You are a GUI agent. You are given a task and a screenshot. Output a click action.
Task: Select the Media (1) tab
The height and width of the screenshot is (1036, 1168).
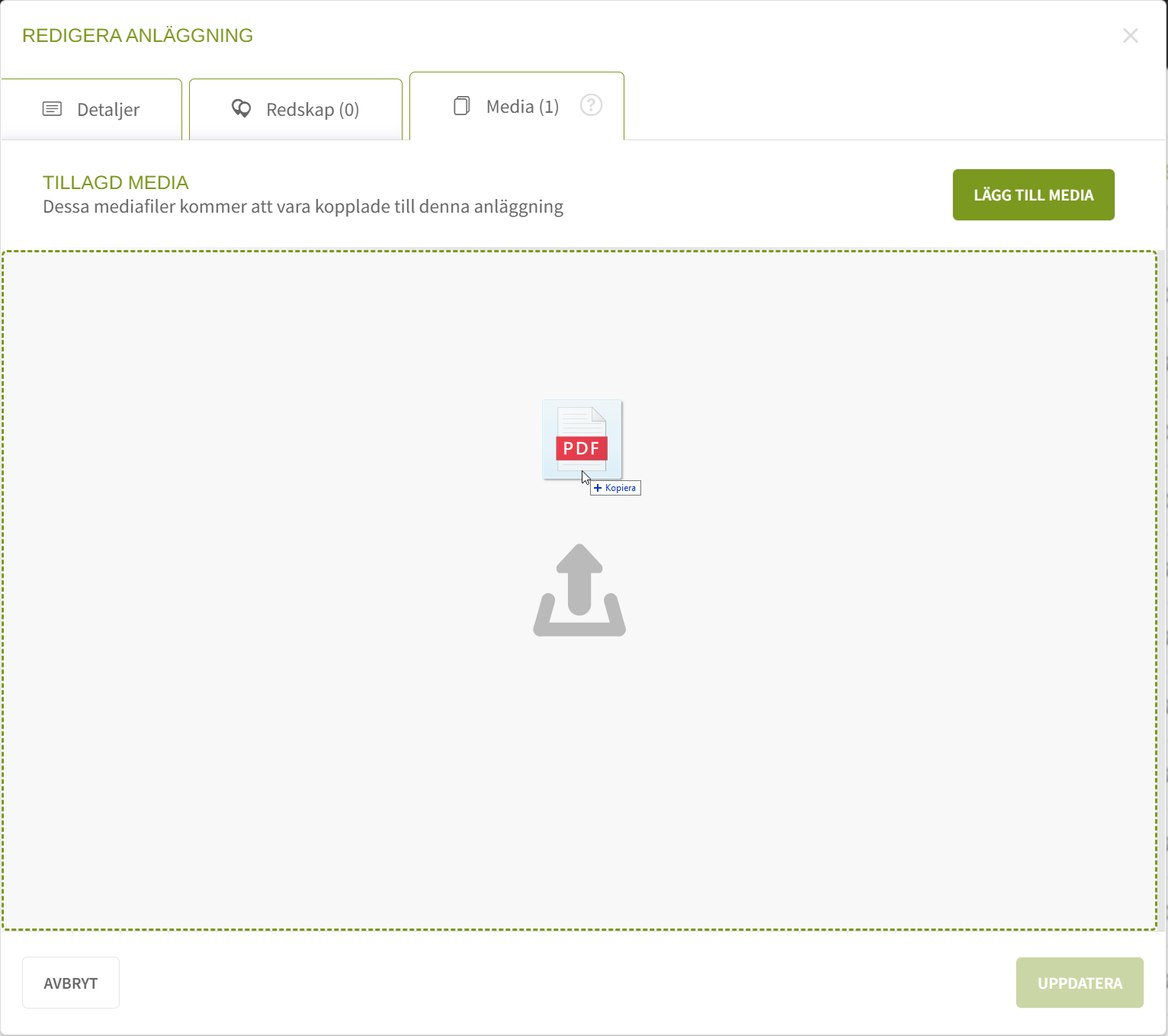[x=522, y=107]
